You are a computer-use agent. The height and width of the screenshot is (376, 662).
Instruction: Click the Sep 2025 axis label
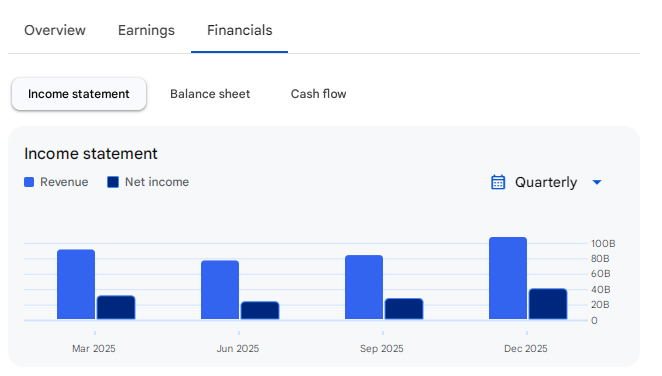[382, 349]
